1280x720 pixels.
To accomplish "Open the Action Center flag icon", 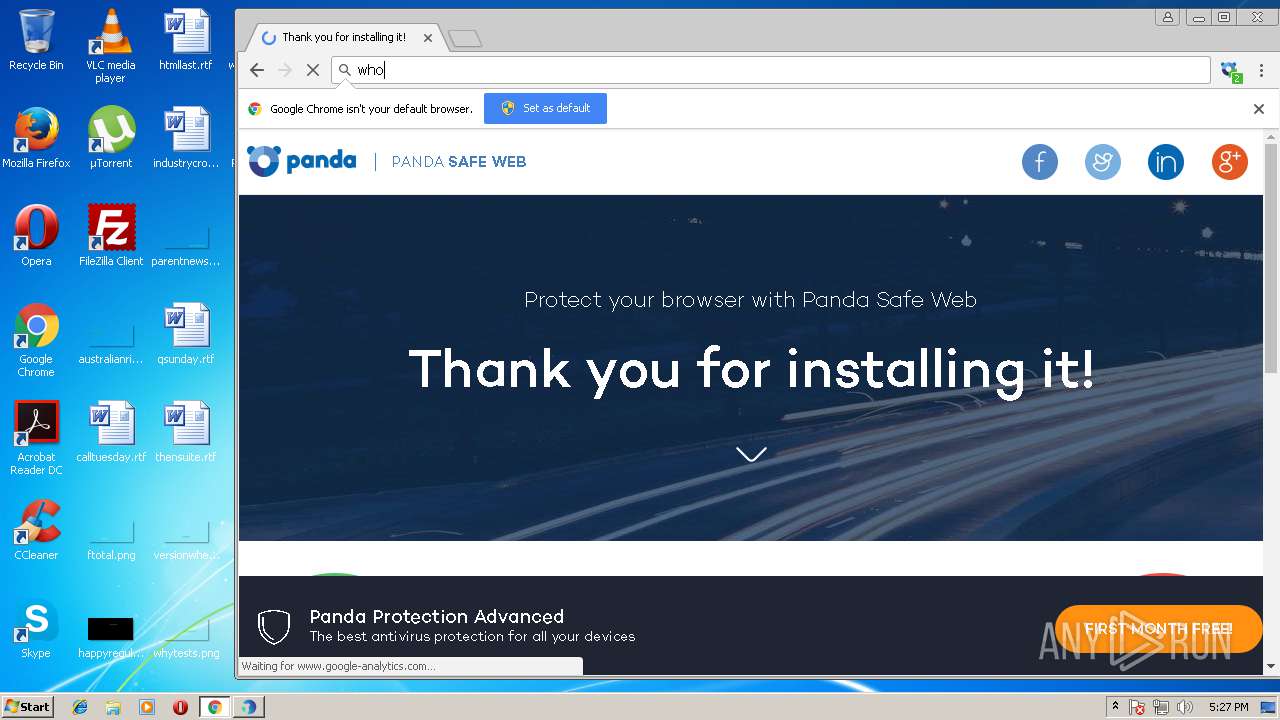I will [x=1137, y=707].
